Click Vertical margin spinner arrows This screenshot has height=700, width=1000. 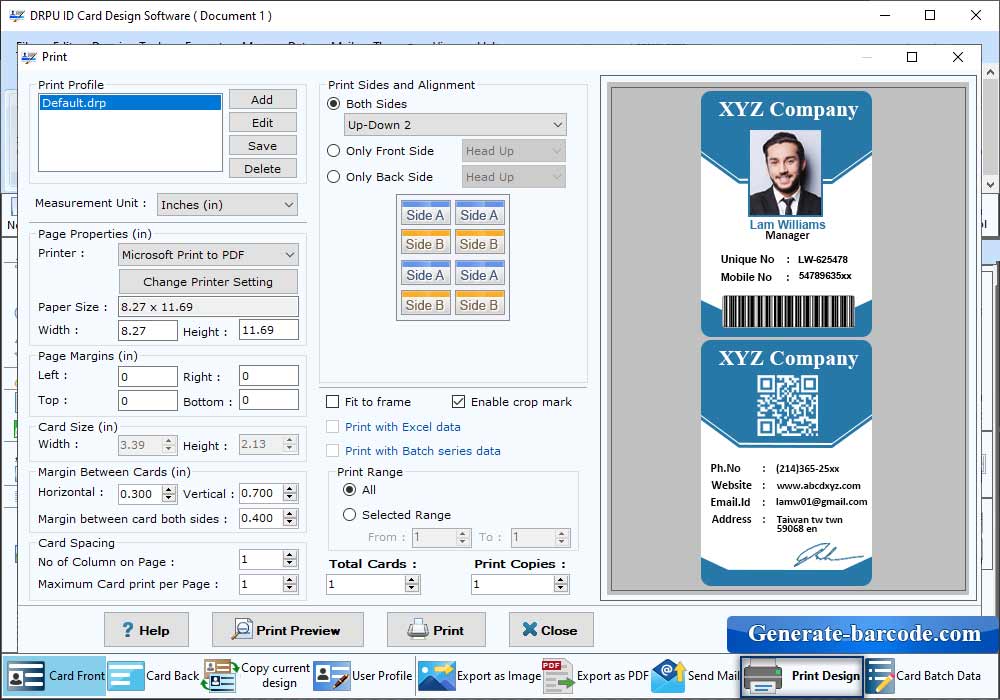[290, 493]
